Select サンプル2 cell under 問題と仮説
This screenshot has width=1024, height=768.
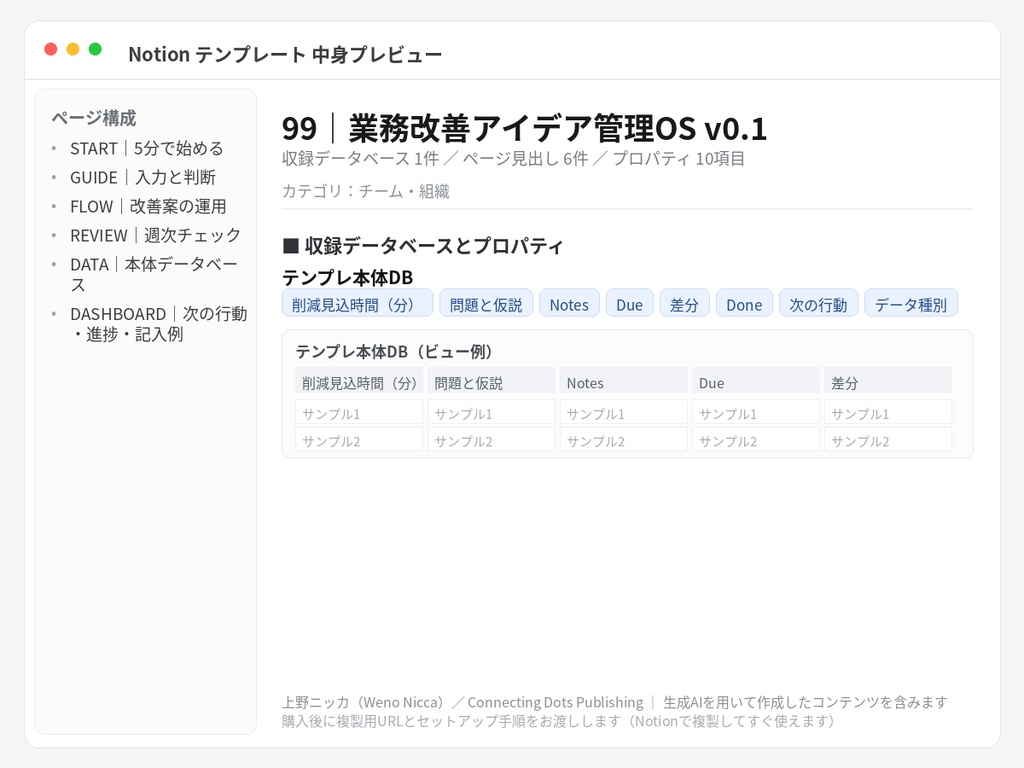pos(491,440)
